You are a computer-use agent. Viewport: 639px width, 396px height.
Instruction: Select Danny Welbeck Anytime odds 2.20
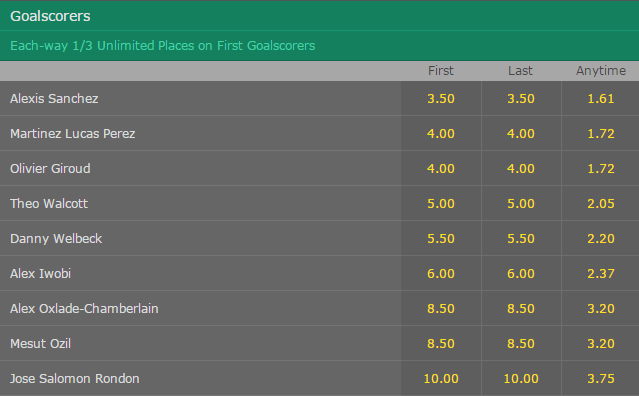click(601, 239)
